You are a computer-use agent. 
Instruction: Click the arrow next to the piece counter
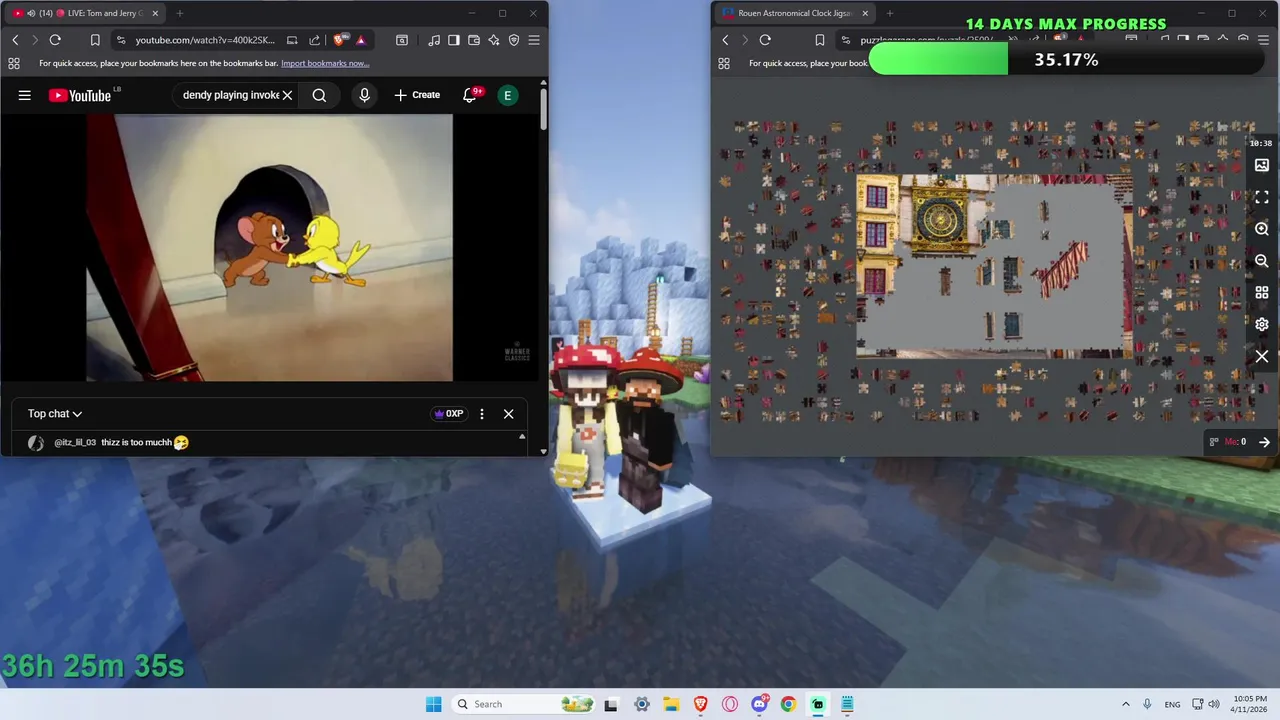(x=1264, y=442)
